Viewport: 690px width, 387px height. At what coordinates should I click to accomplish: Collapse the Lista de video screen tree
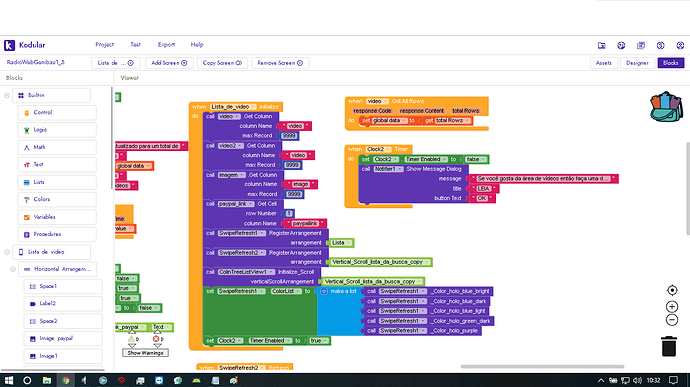(7, 252)
